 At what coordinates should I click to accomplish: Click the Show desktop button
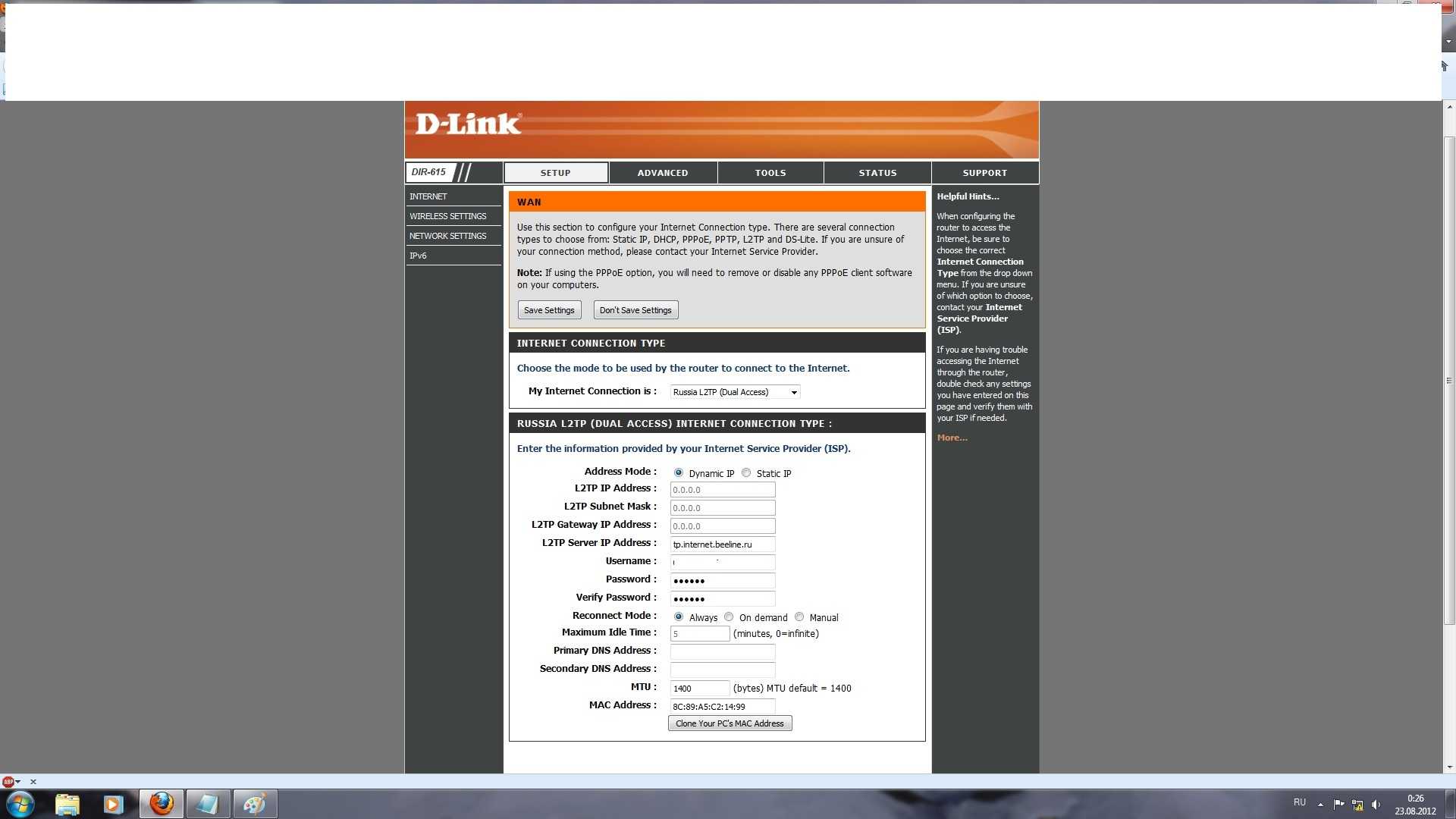1451,804
